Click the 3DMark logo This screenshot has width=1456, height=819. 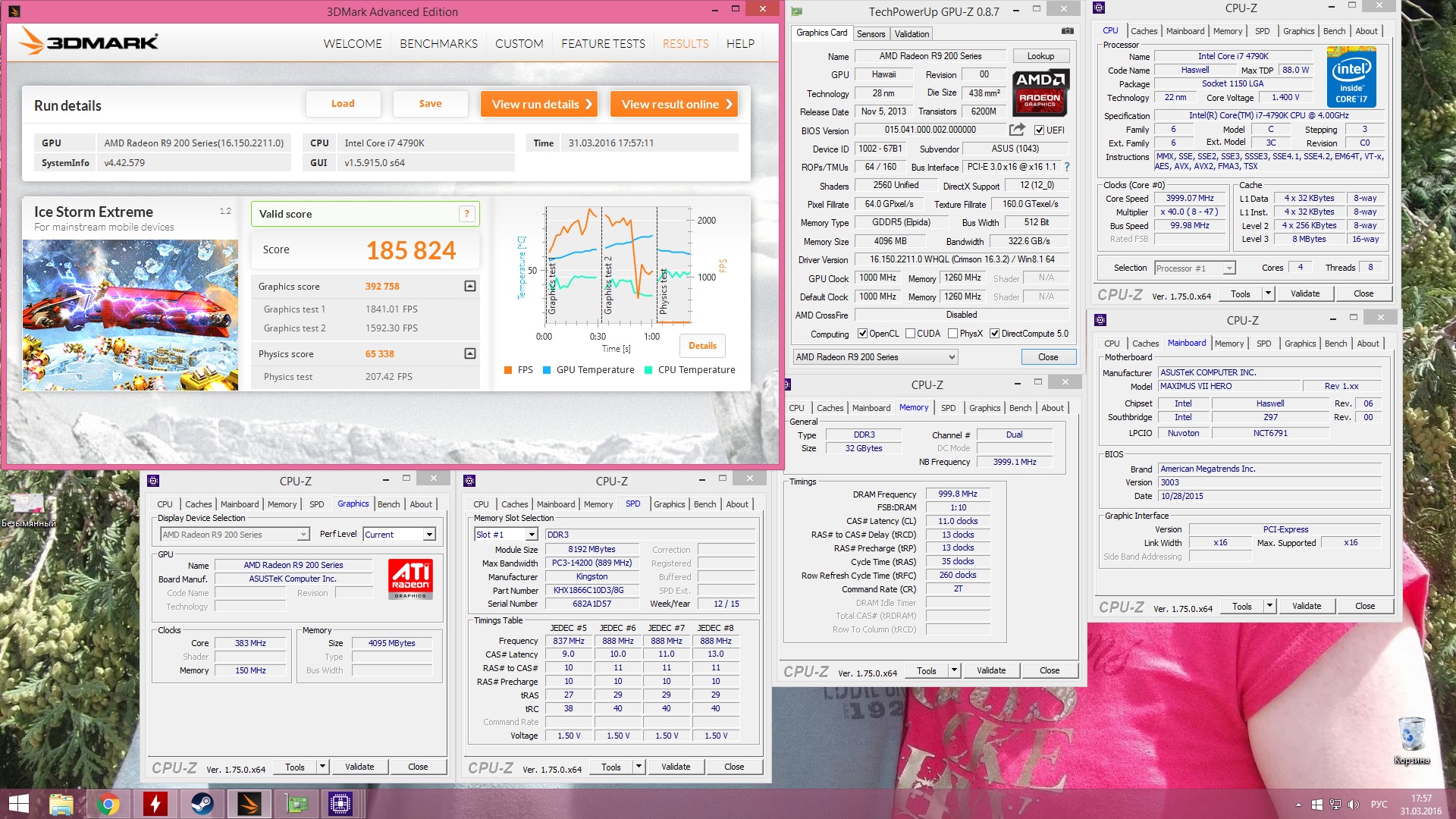coord(89,40)
